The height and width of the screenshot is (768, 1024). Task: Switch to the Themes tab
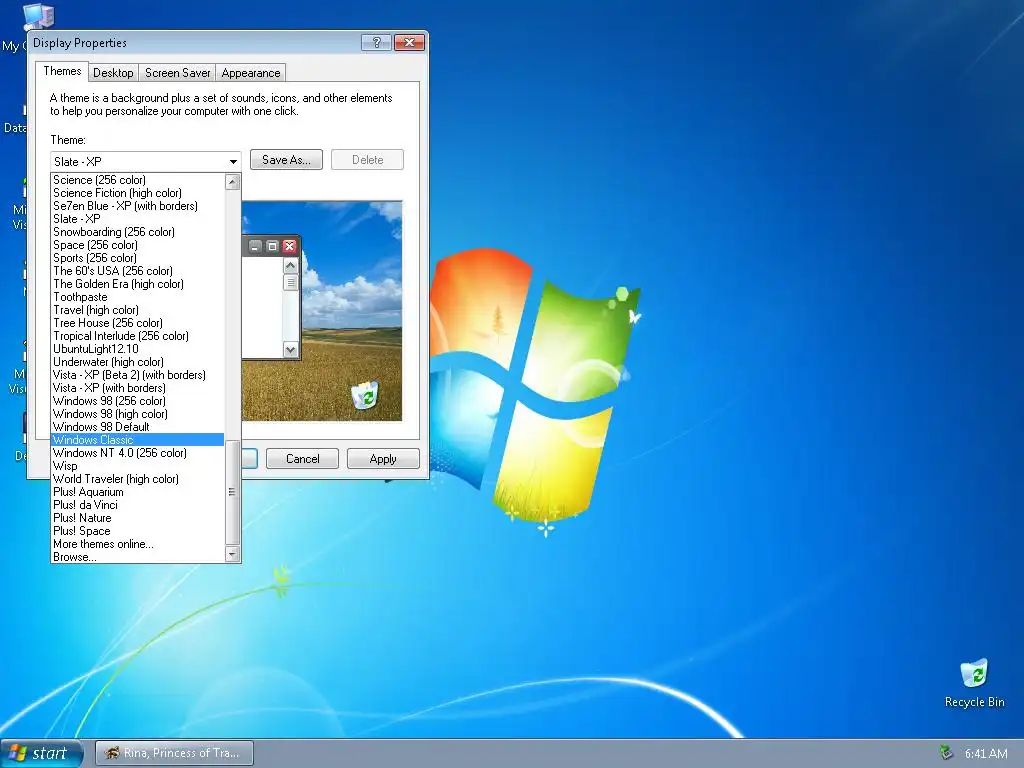(x=62, y=71)
